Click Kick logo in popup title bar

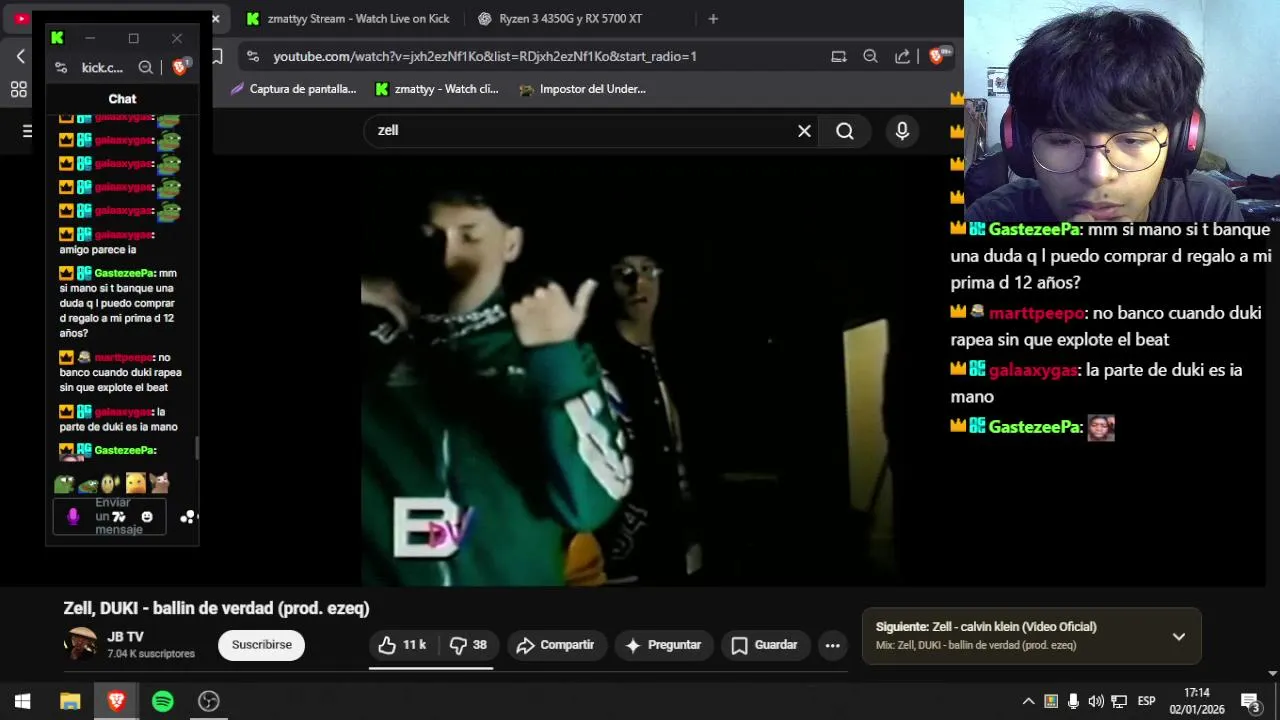coord(57,38)
